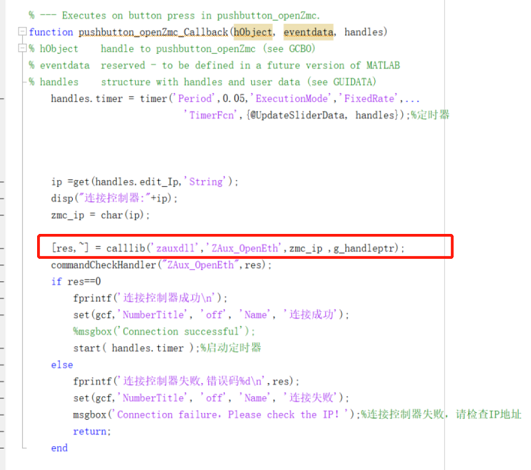Click the 'FixedRate' string
Screen dimensions: 531x470
click(x=369, y=99)
